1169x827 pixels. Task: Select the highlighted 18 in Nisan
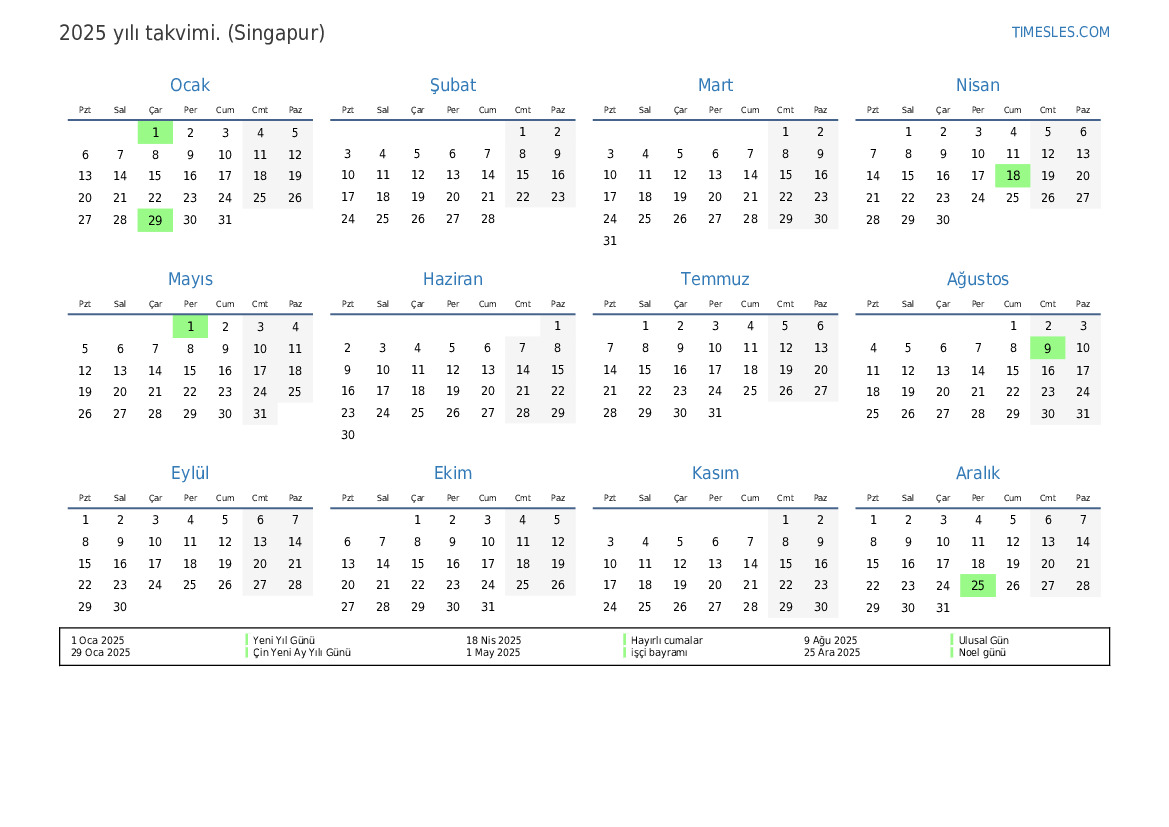click(1012, 176)
